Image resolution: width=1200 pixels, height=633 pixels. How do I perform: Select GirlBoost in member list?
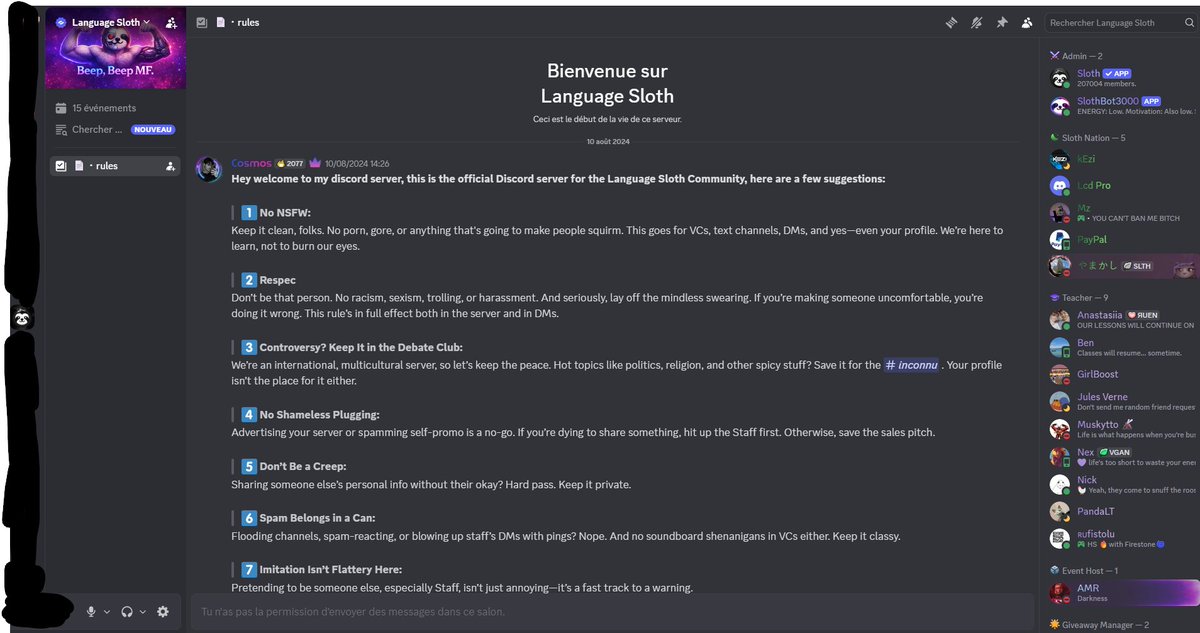[x=1121, y=374]
